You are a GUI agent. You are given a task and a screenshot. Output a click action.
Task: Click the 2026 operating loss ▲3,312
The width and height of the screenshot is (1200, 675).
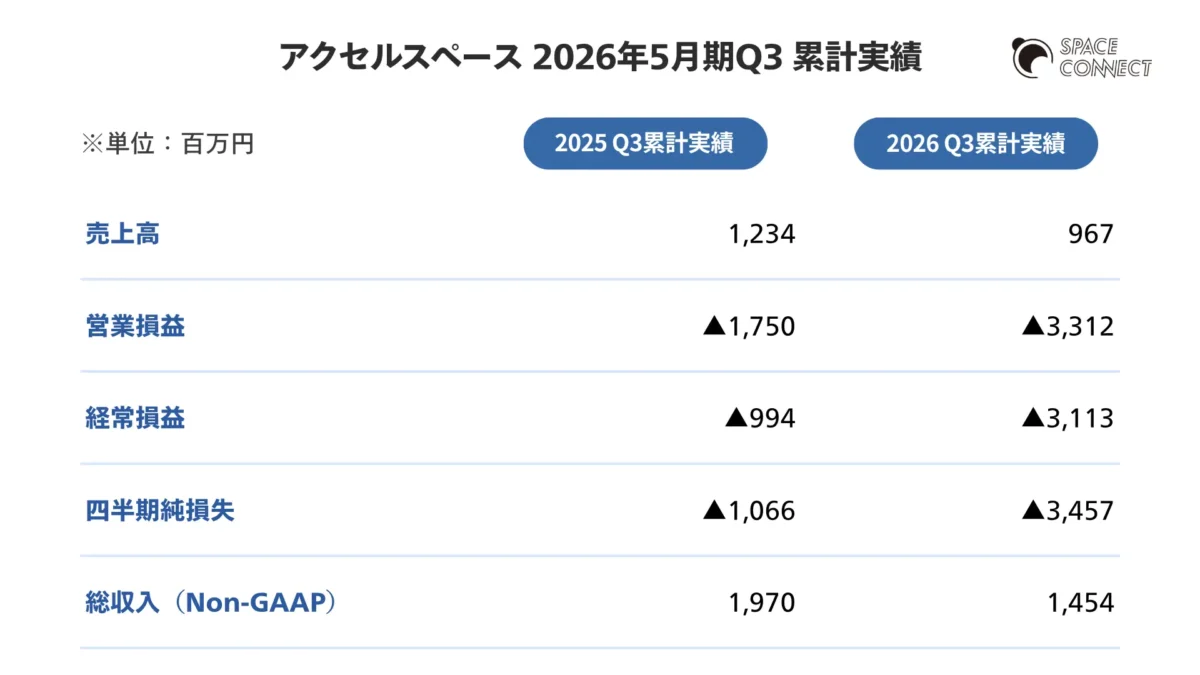point(1067,327)
